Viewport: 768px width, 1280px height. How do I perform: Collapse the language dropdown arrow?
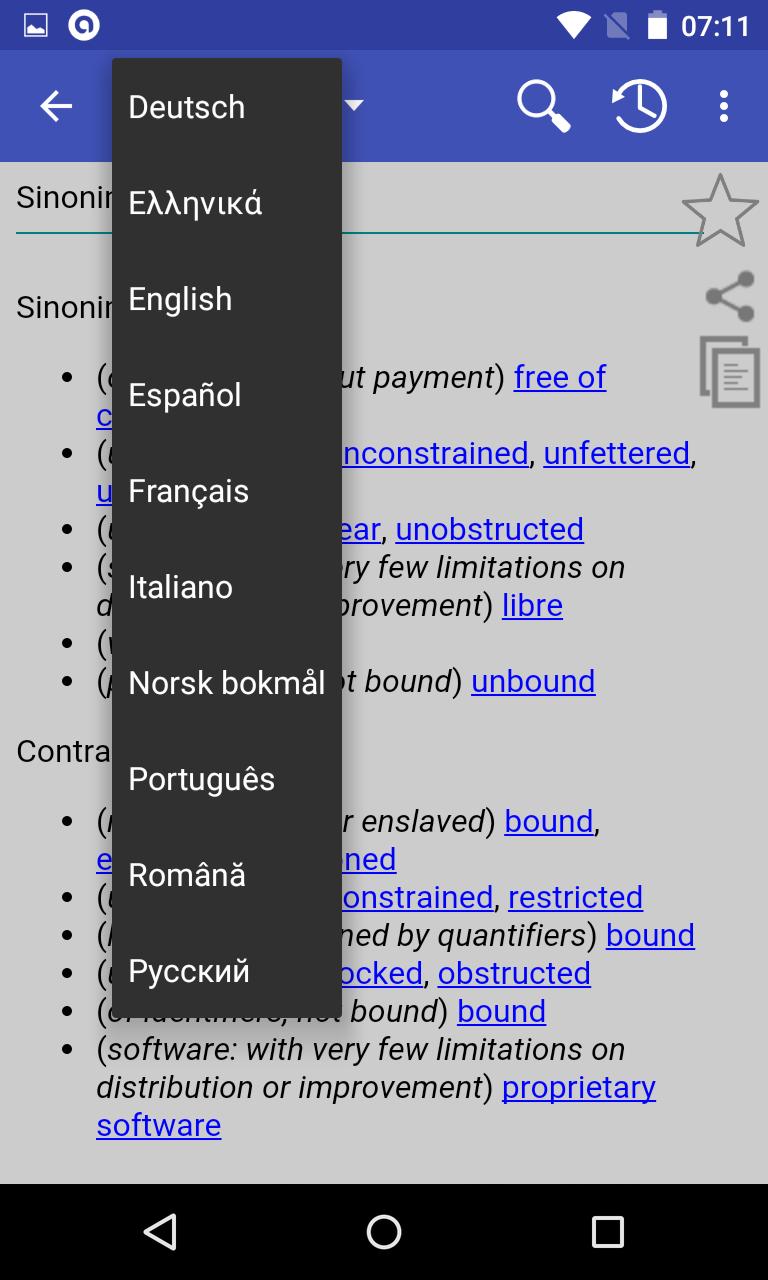click(x=354, y=105)
